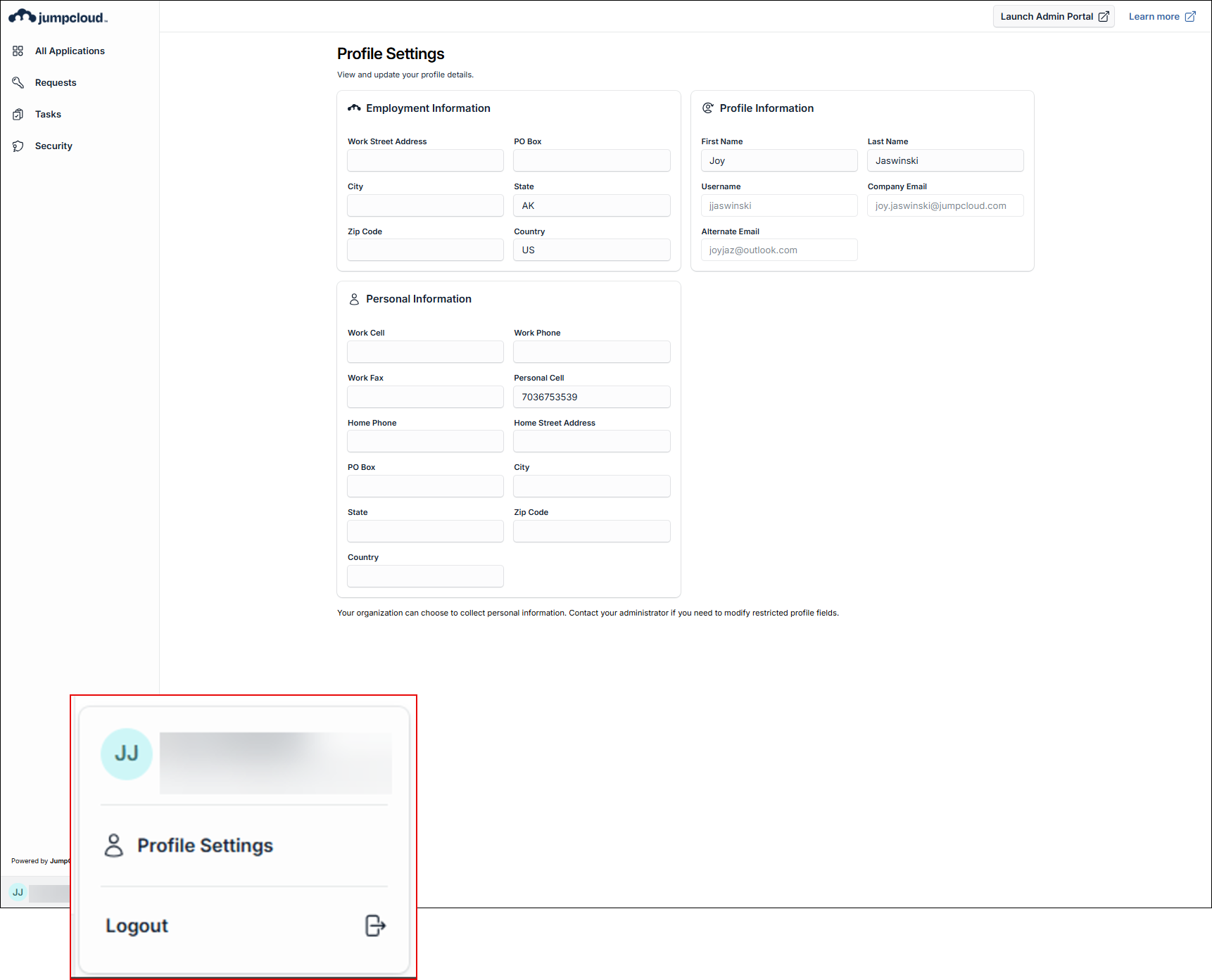Open the Country field showing US
1212x980 pixels.
(x=591, y=250)
